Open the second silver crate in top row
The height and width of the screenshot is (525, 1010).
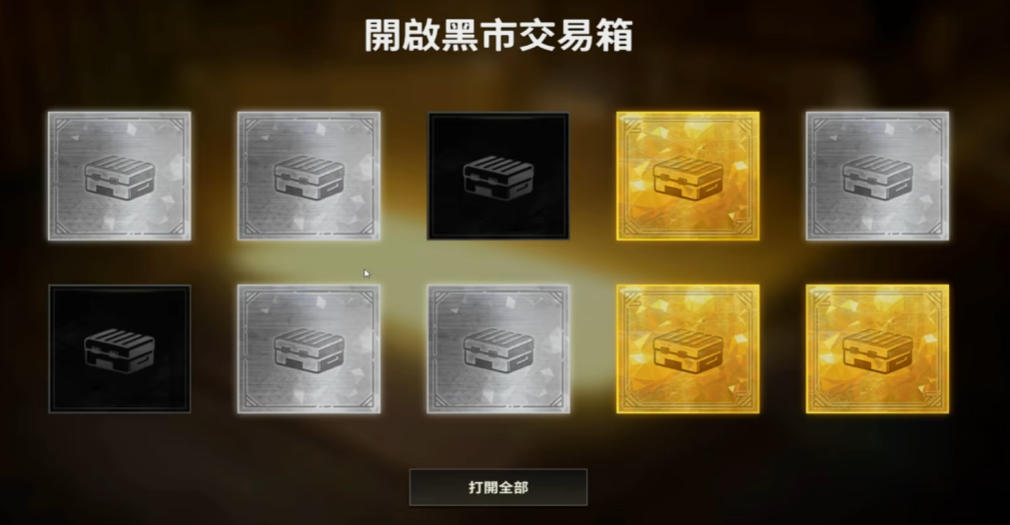click(x=309, y=176)
